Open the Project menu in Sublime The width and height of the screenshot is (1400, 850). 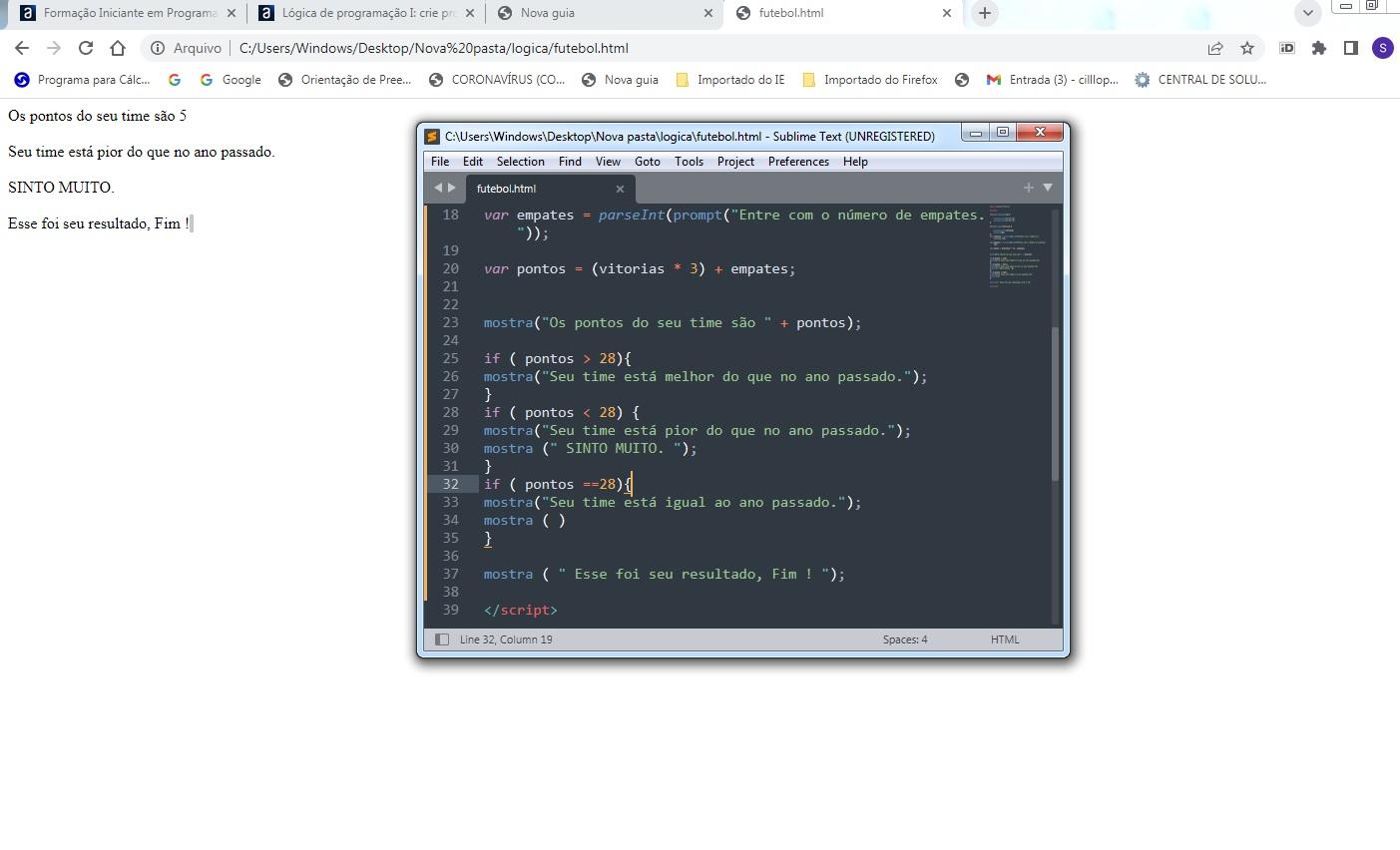(x=735, y=162)
